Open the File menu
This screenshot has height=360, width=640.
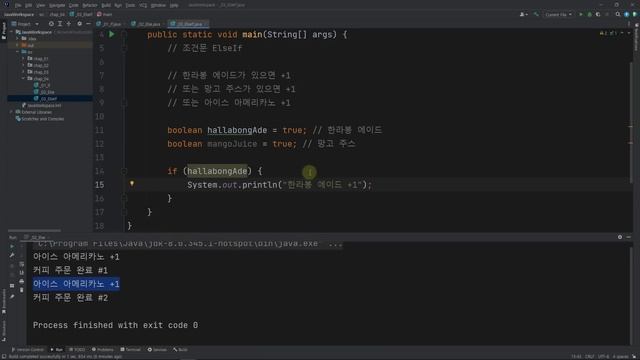(x=18, y=5)
